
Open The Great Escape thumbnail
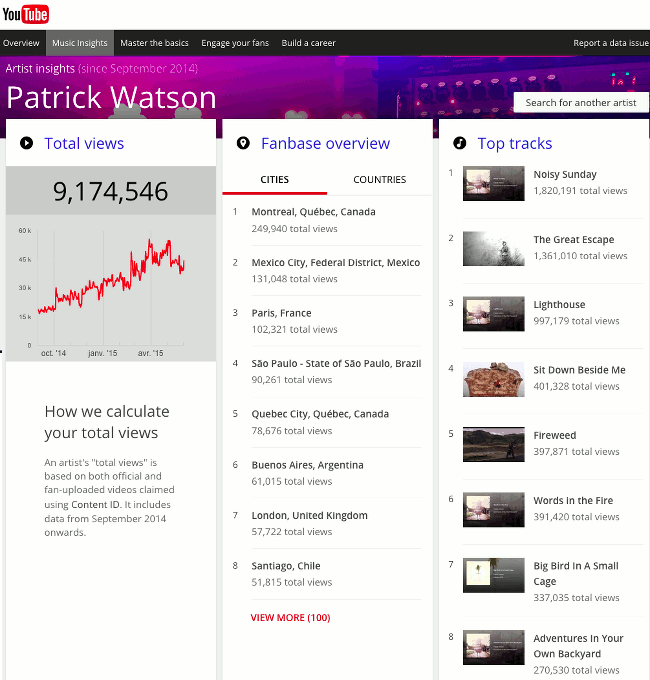(493, 248)
